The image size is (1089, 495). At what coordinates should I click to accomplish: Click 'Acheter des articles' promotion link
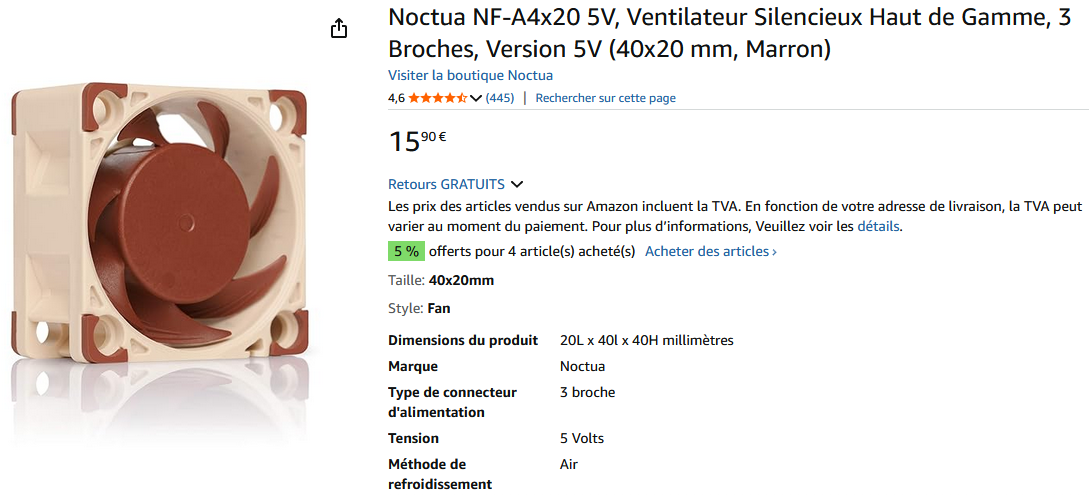click(710, 251)
